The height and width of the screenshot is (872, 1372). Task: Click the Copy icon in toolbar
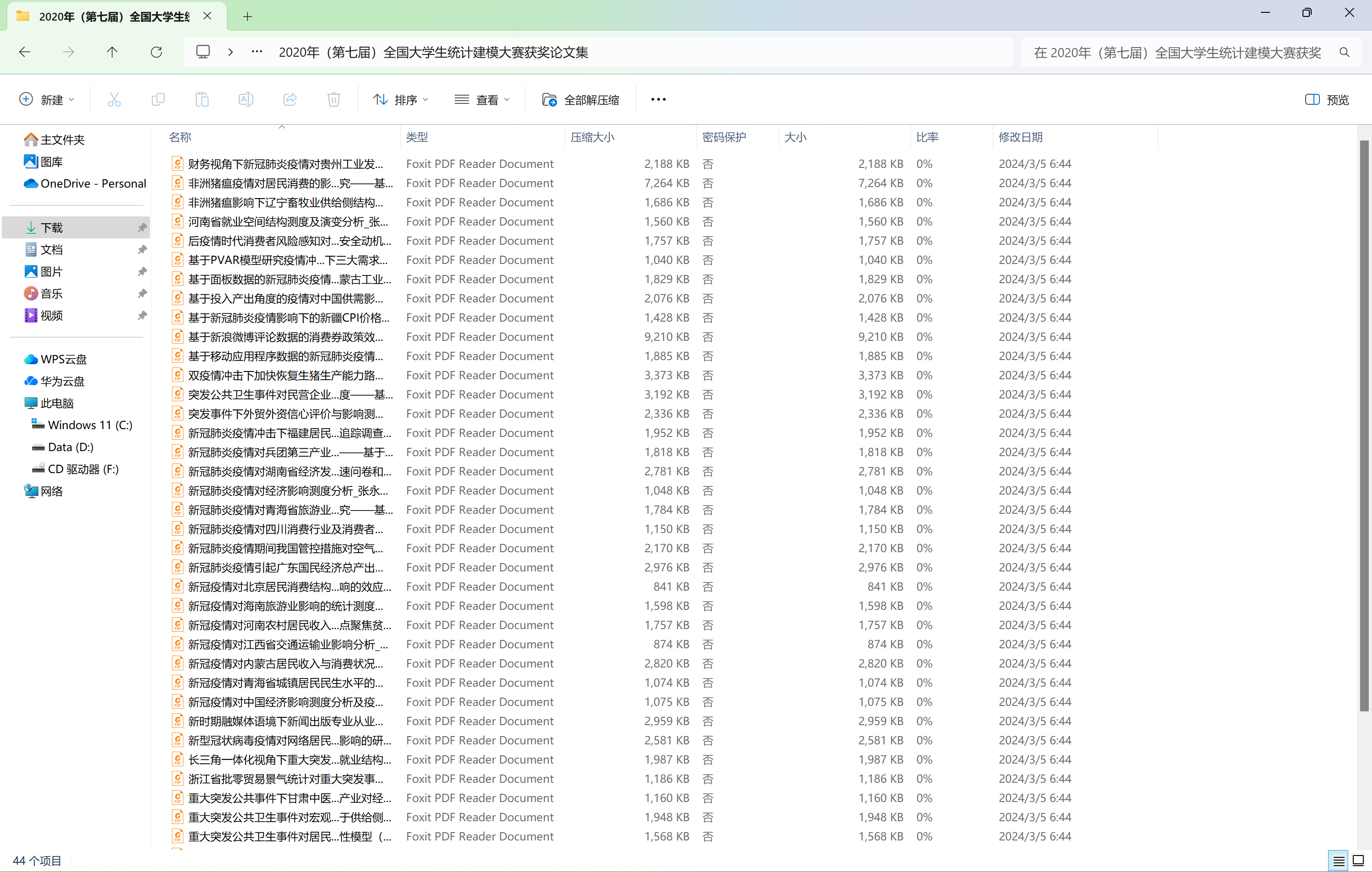(158, 100)
